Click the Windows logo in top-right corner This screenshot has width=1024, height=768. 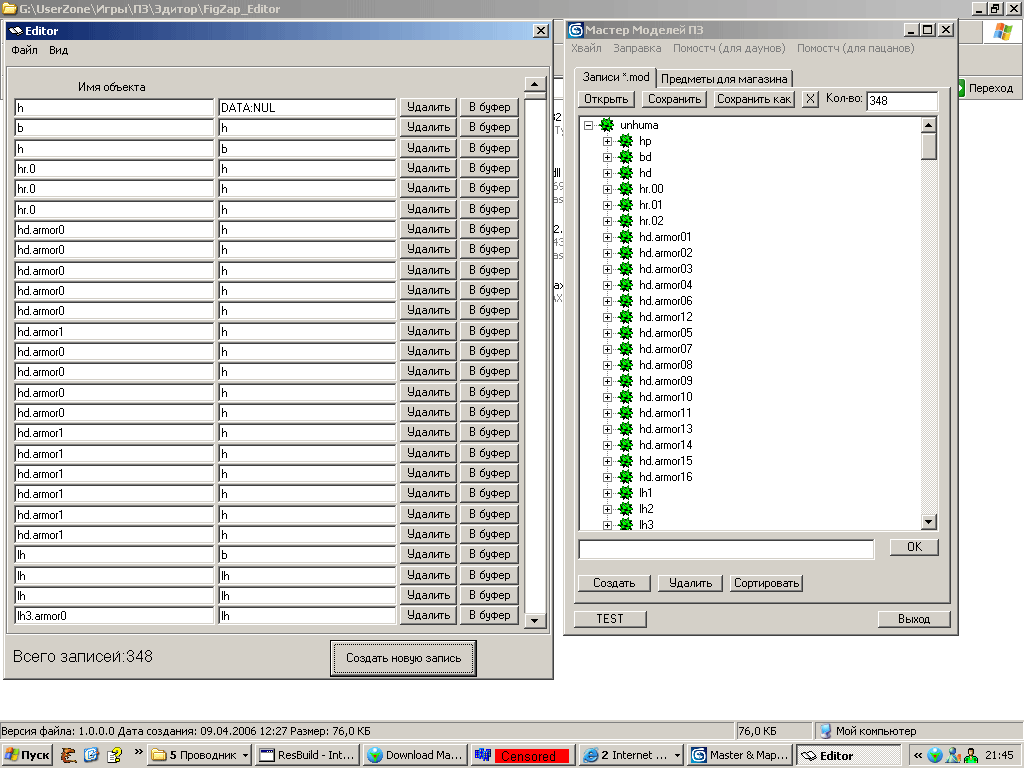[x=1002, y=31]
